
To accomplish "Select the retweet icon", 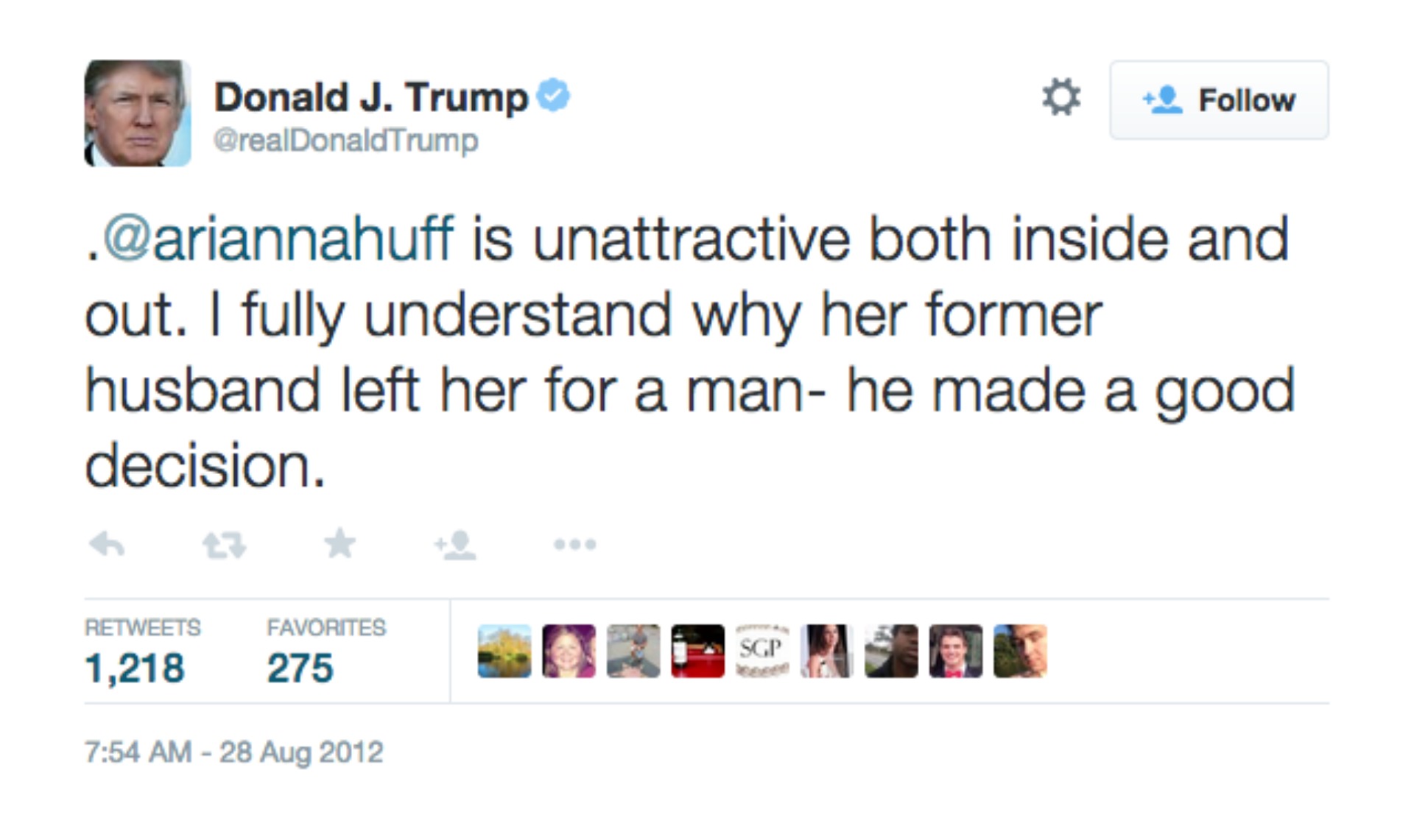I will [225, 545].
